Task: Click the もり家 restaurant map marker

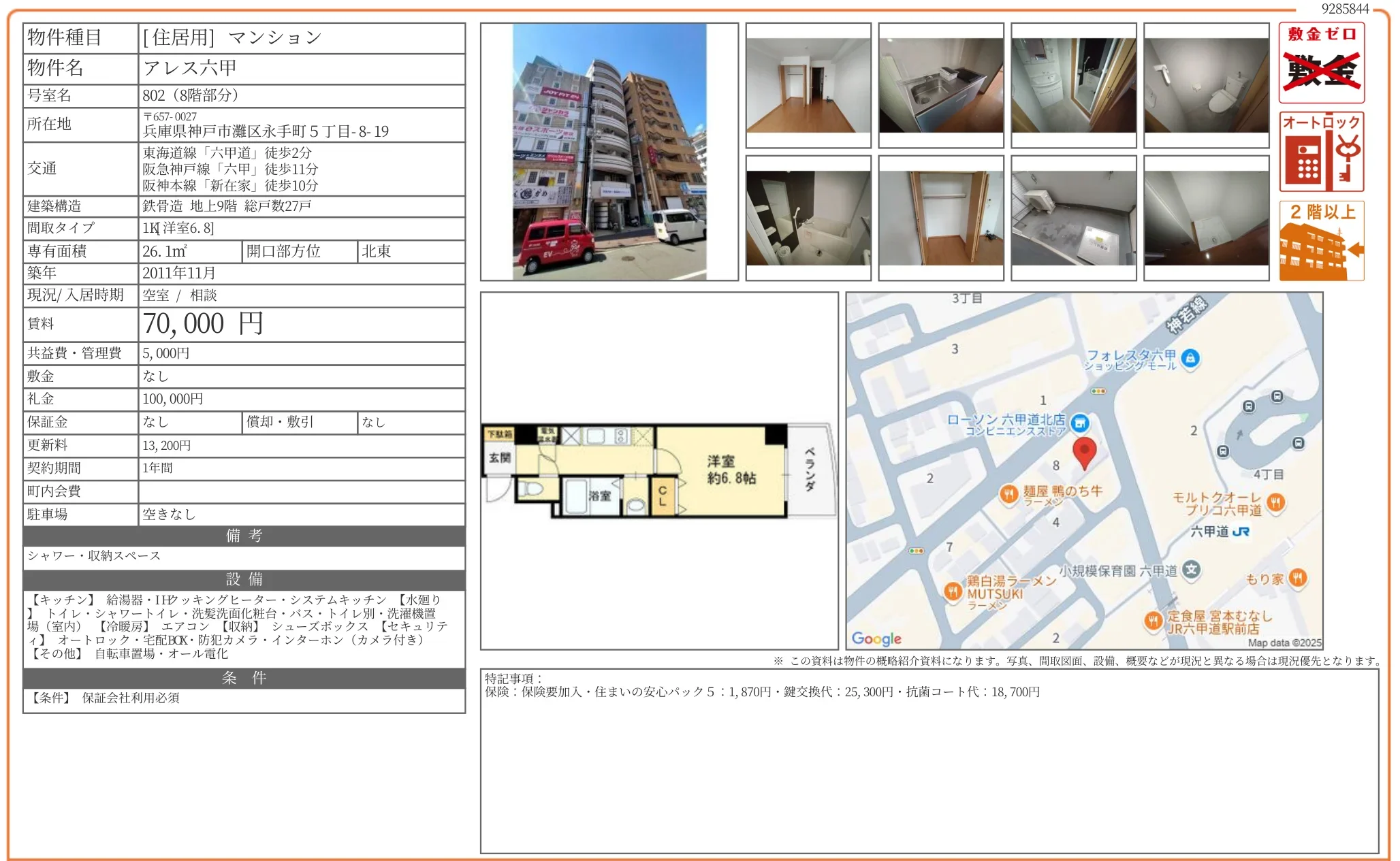Action: [1298, 578]
